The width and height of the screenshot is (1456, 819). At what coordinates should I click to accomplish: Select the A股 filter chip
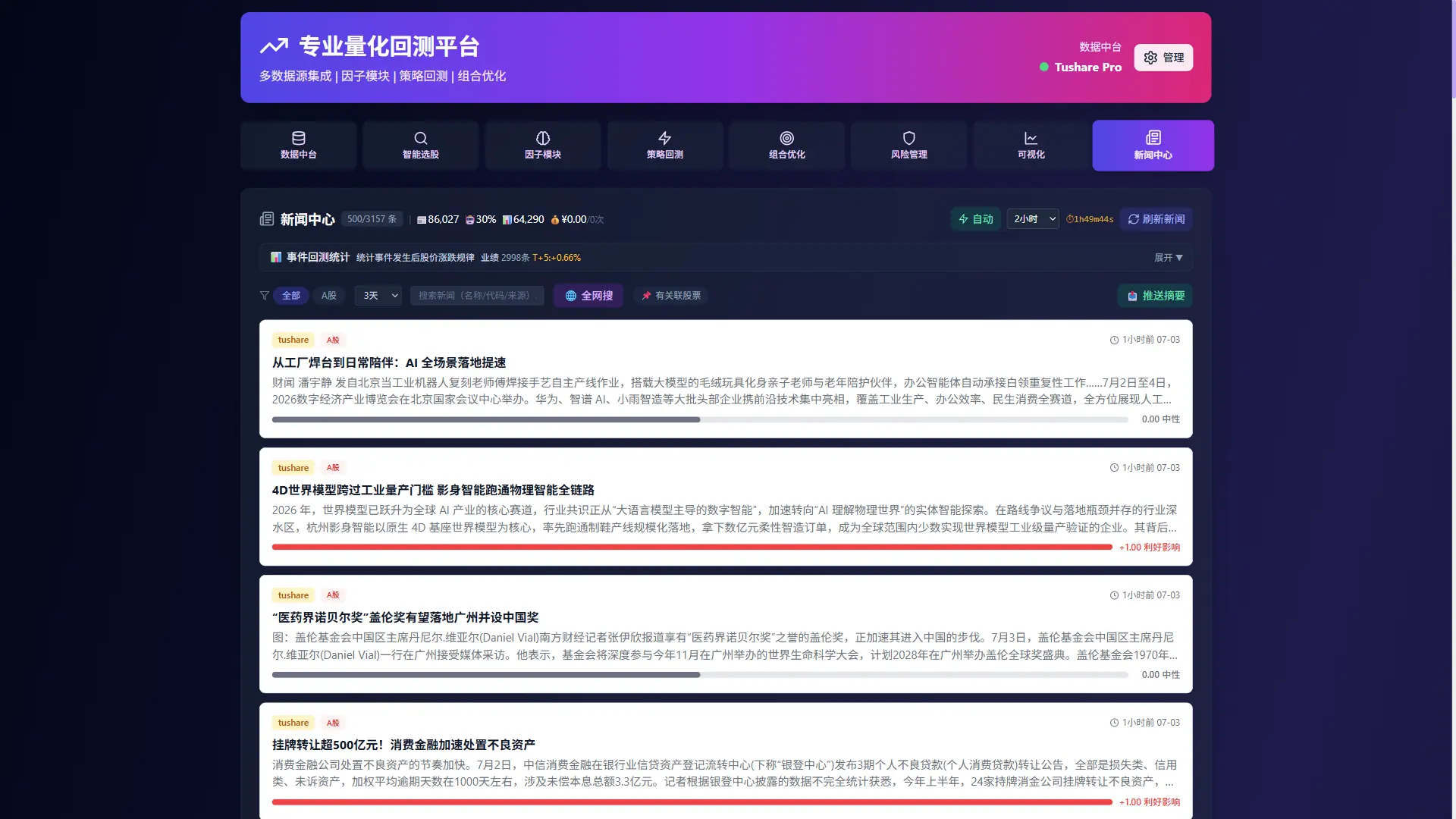(329, 296)
